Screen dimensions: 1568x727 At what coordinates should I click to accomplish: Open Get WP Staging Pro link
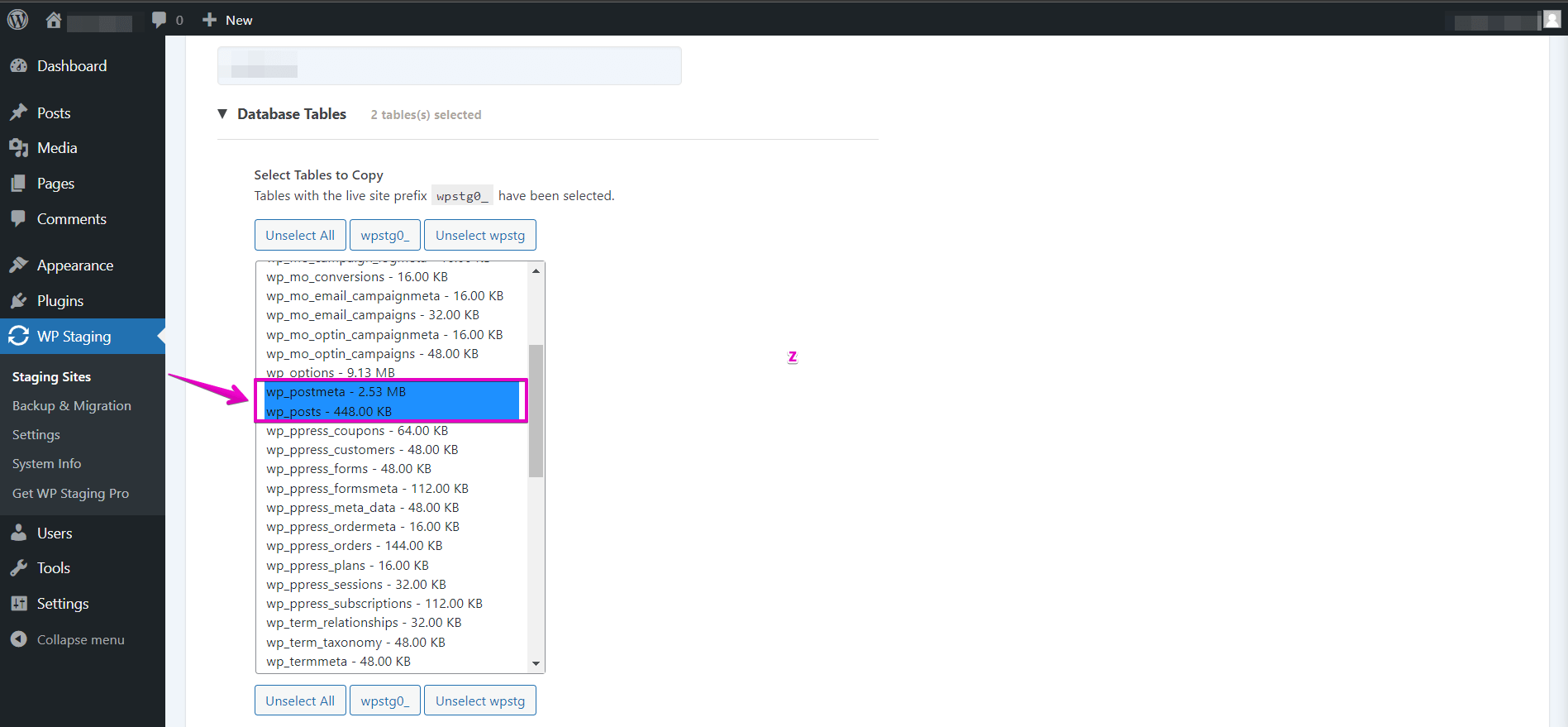click(x=70, y=494)
